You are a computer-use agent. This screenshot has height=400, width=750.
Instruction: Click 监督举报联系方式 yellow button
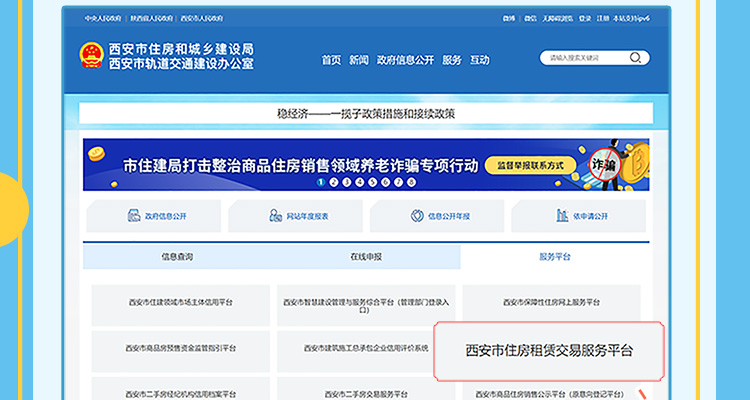[x=530, y=166]
